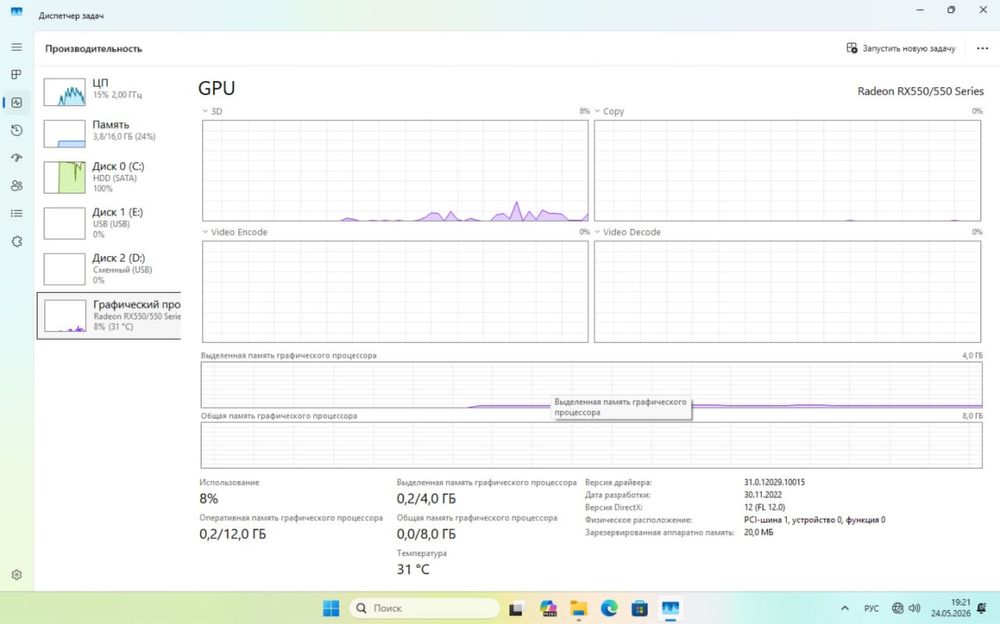This screenshot has height=624, width=1000.
Task: Open the Services page icon
Action: [x=17, y=241]
